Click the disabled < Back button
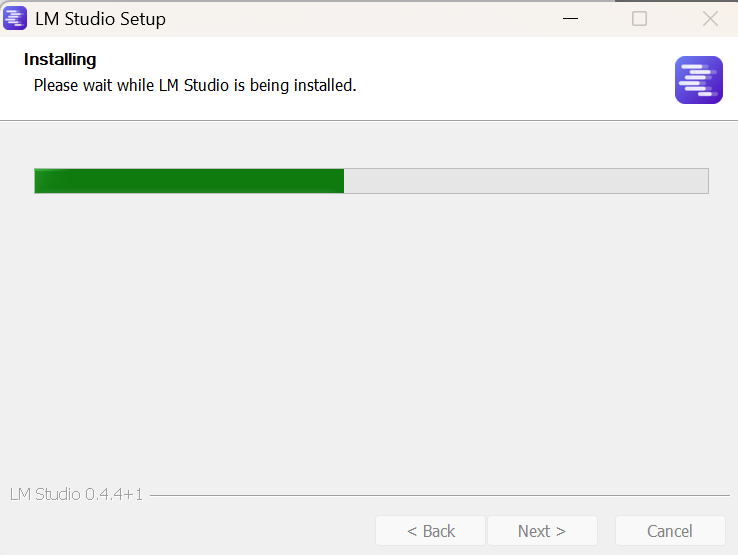 (430, 531)
